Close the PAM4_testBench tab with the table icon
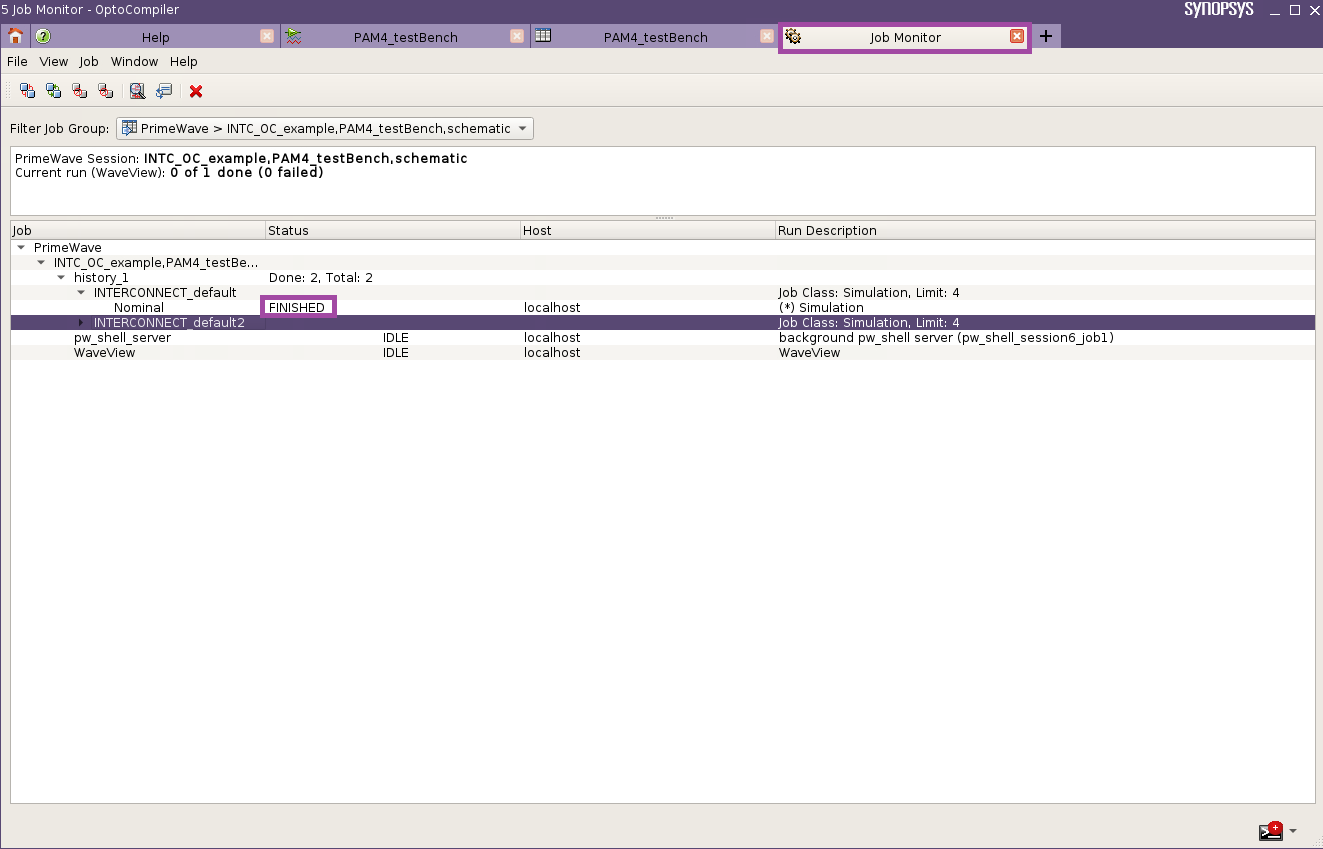1323x849 pixels. click(767, 36)
